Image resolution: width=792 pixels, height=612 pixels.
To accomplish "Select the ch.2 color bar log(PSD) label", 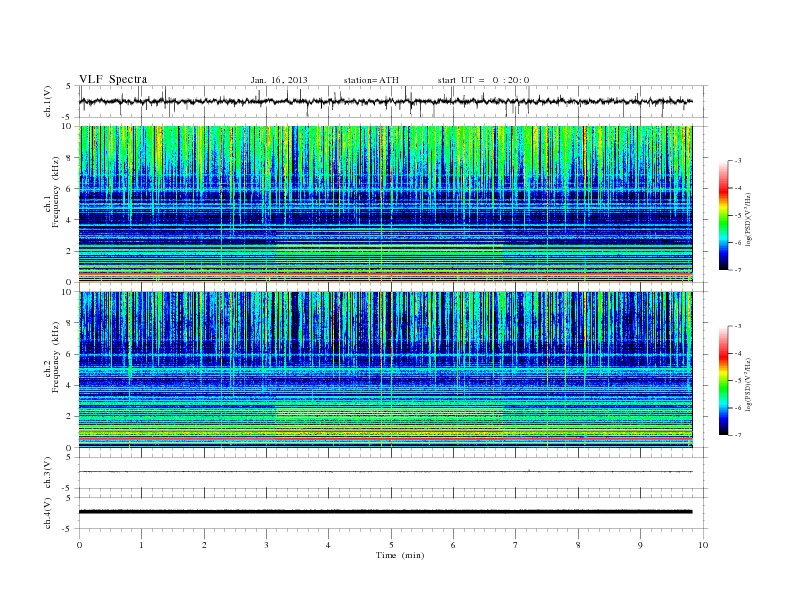I will (x=748, y=384).
